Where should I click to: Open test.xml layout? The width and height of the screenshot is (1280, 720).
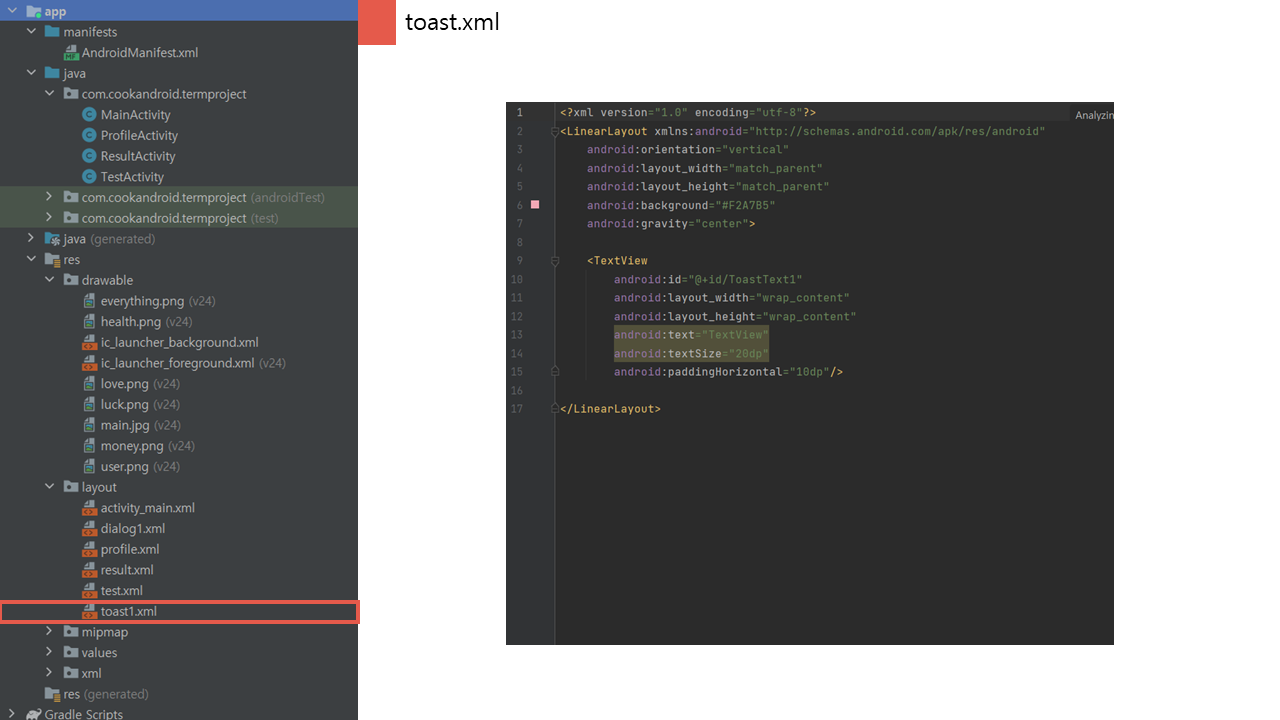pyautogui.click(x=122, y=590)
